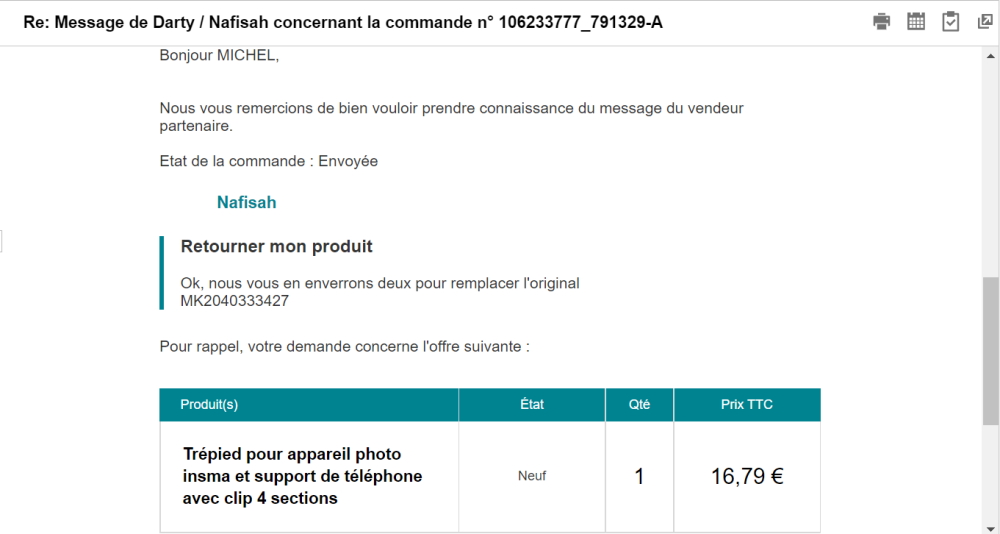1000x534 pixels.
Task: Click the 'Prix TTC' column header
Action: 747,405
